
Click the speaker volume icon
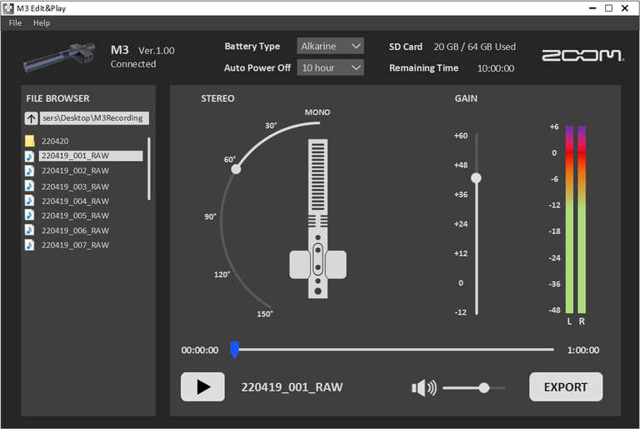(424, 387)
